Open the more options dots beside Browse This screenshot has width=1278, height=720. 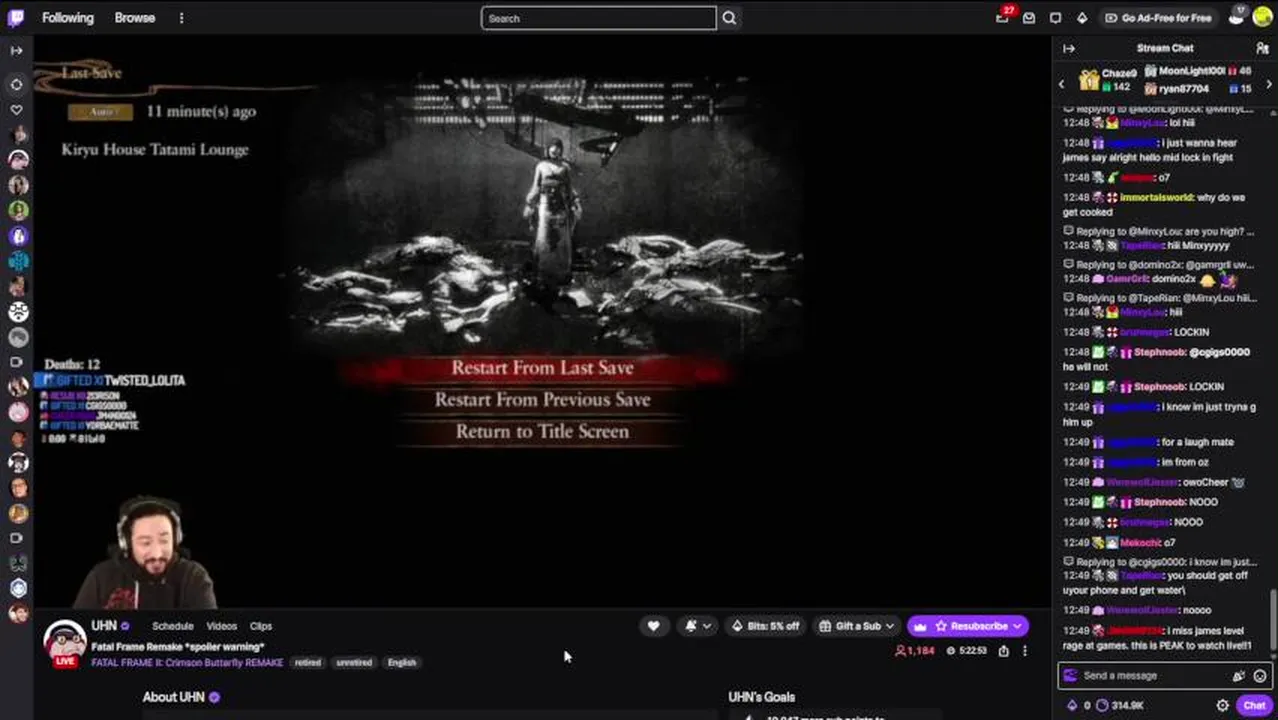pos(181,18)
